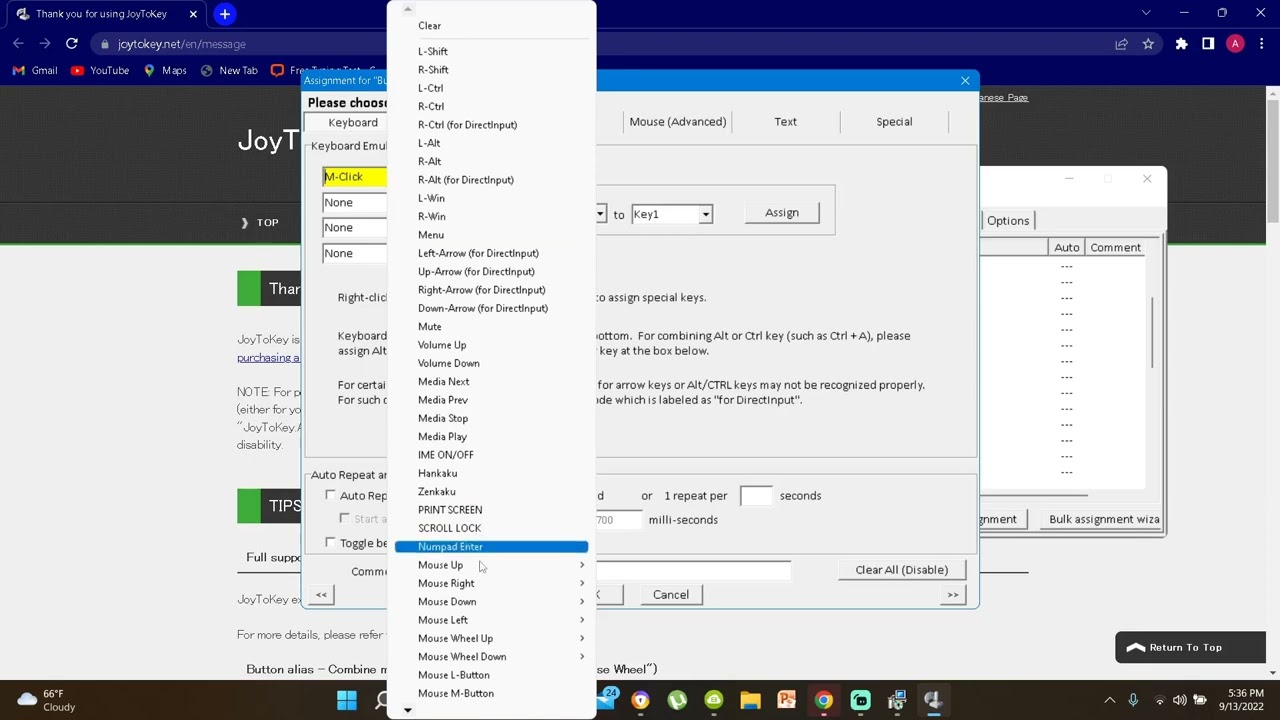1280x720 pixels.
Task: Open the Chrome profile avatar
Action: pyautogui.click(x=1235, y=44)
